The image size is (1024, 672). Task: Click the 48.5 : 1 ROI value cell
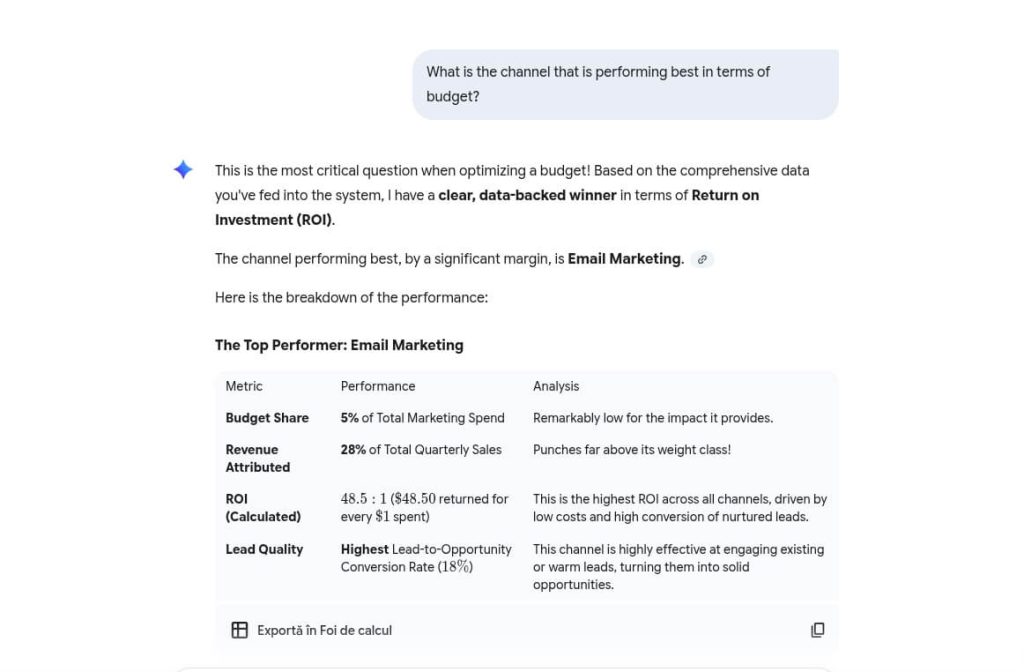click(424, 508)
